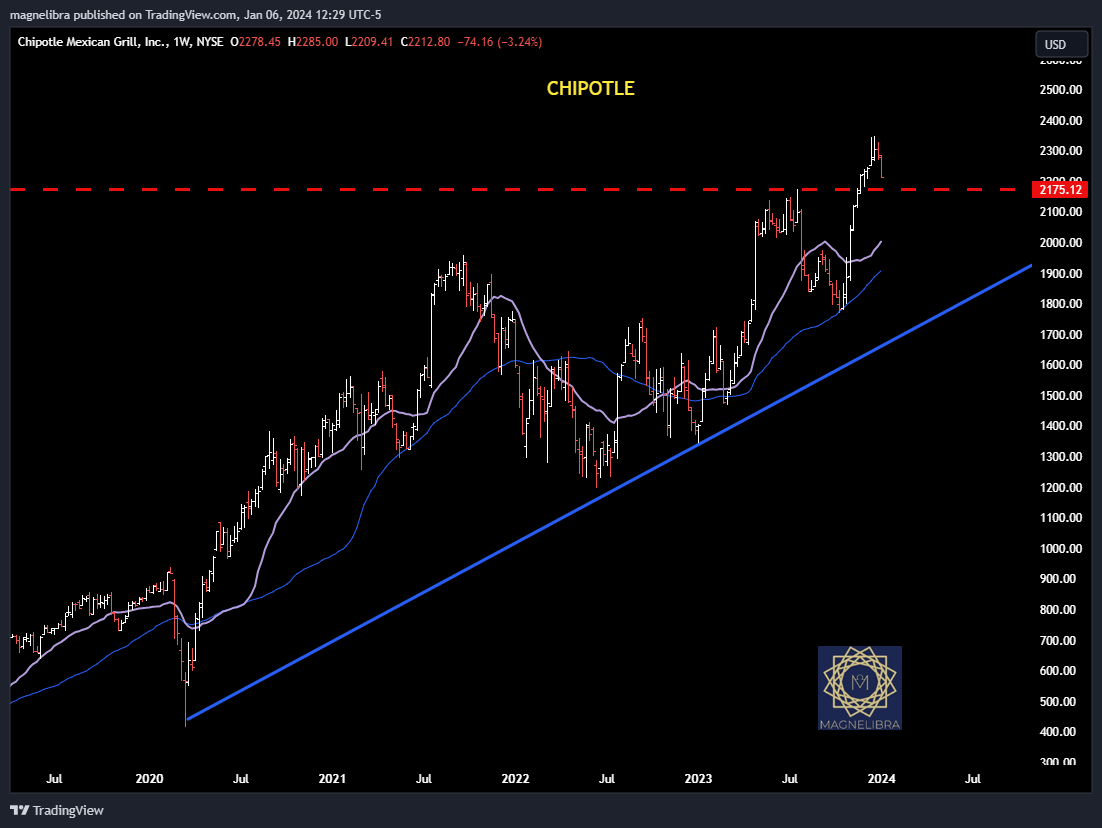Click the 1300.00 price axis label
The image size is (1102, 828).
pyautogui.click(x=1061, y=456)
